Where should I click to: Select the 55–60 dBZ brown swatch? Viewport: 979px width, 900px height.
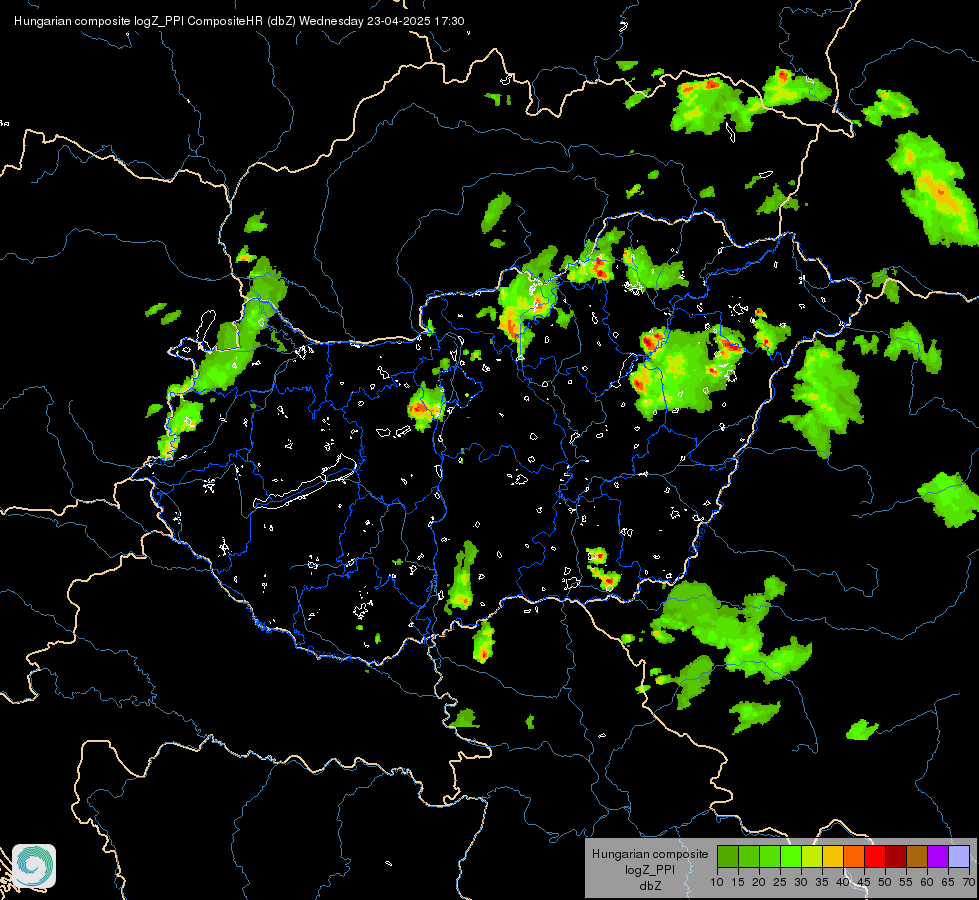(917, 856)
